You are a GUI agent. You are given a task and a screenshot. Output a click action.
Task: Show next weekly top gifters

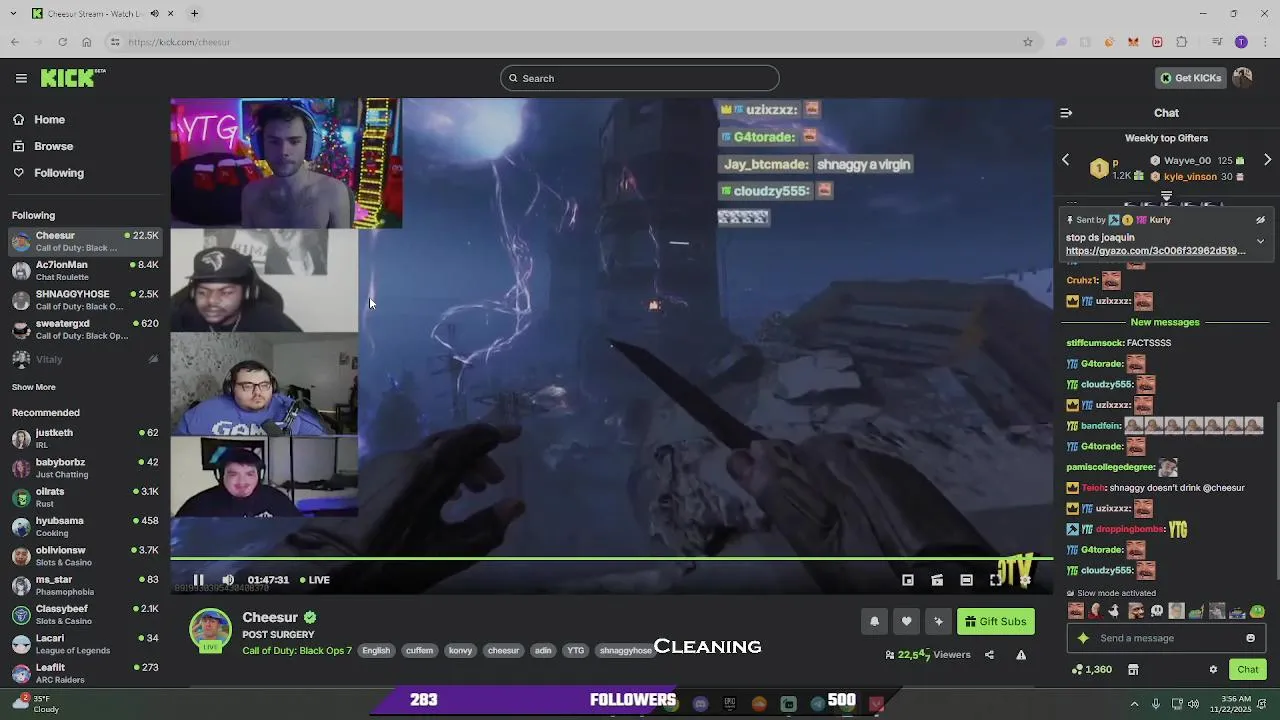click(1267, 160)
